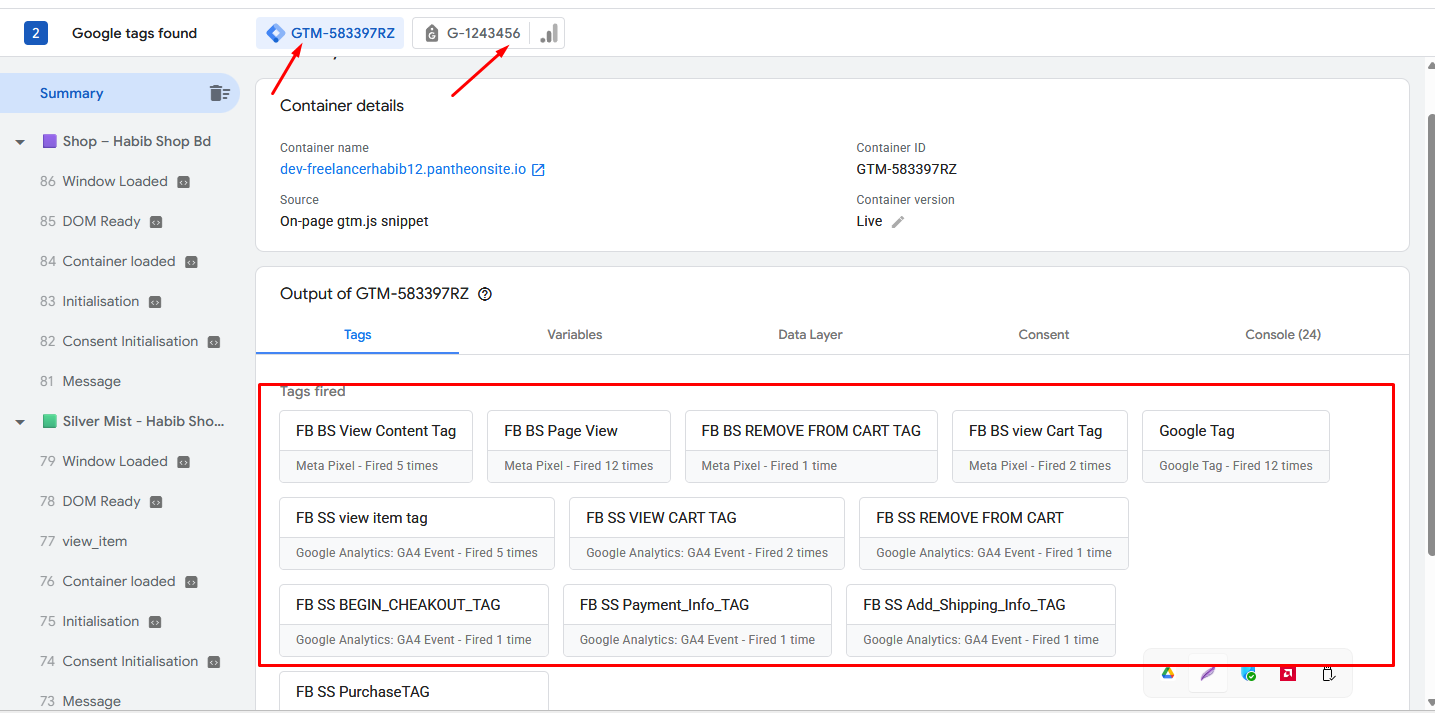
Task: Edit container version with pencil icon
Action: pyautogui.click(x=898, y=222)
